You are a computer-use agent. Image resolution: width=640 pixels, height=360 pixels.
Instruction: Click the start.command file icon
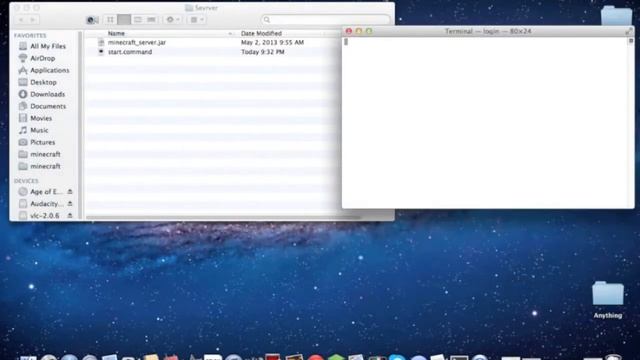101,52
